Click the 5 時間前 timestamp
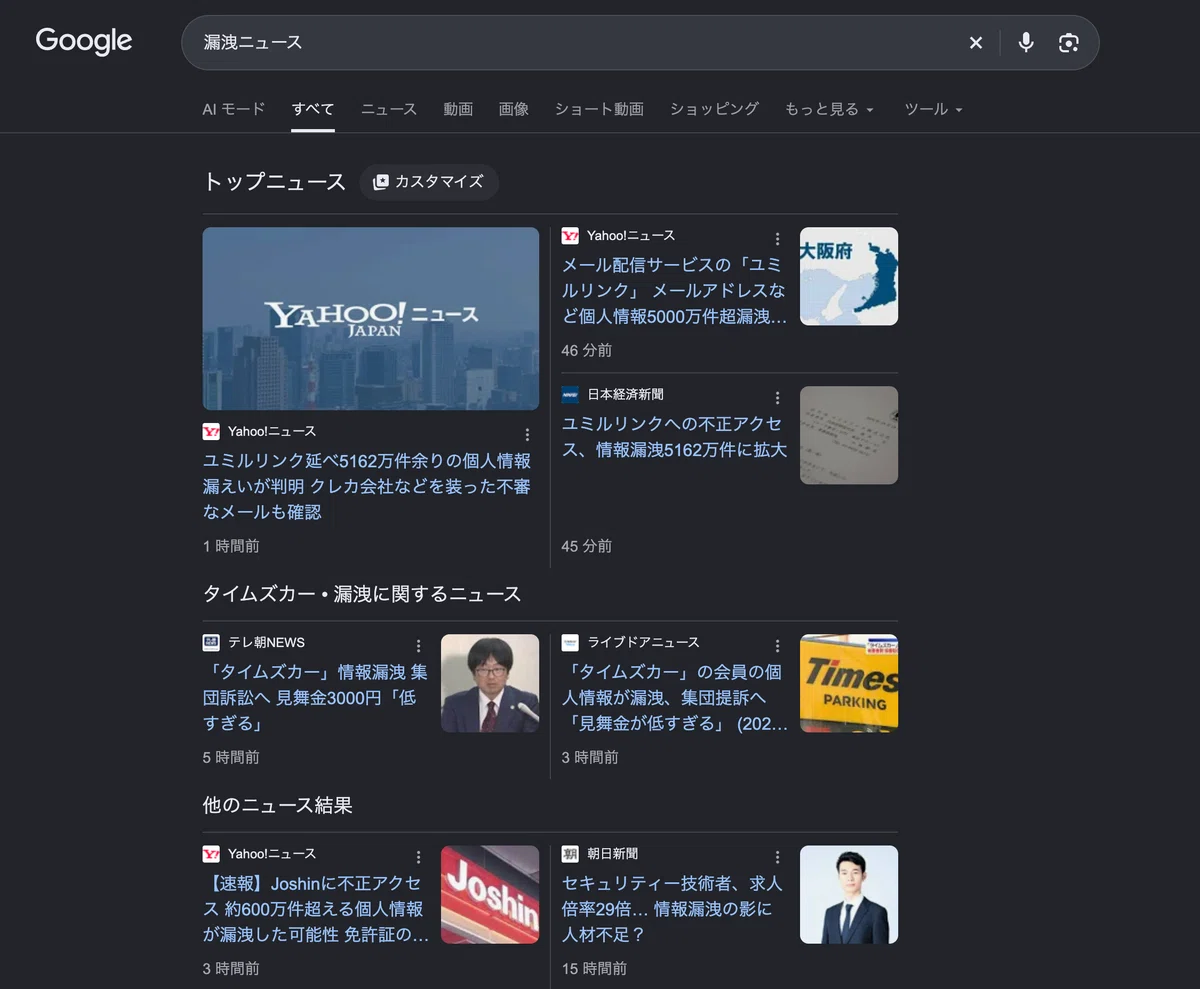Image resolution: width=1200 pixels, height=989 pixels. pyautogui.click(x=231, y=757)
